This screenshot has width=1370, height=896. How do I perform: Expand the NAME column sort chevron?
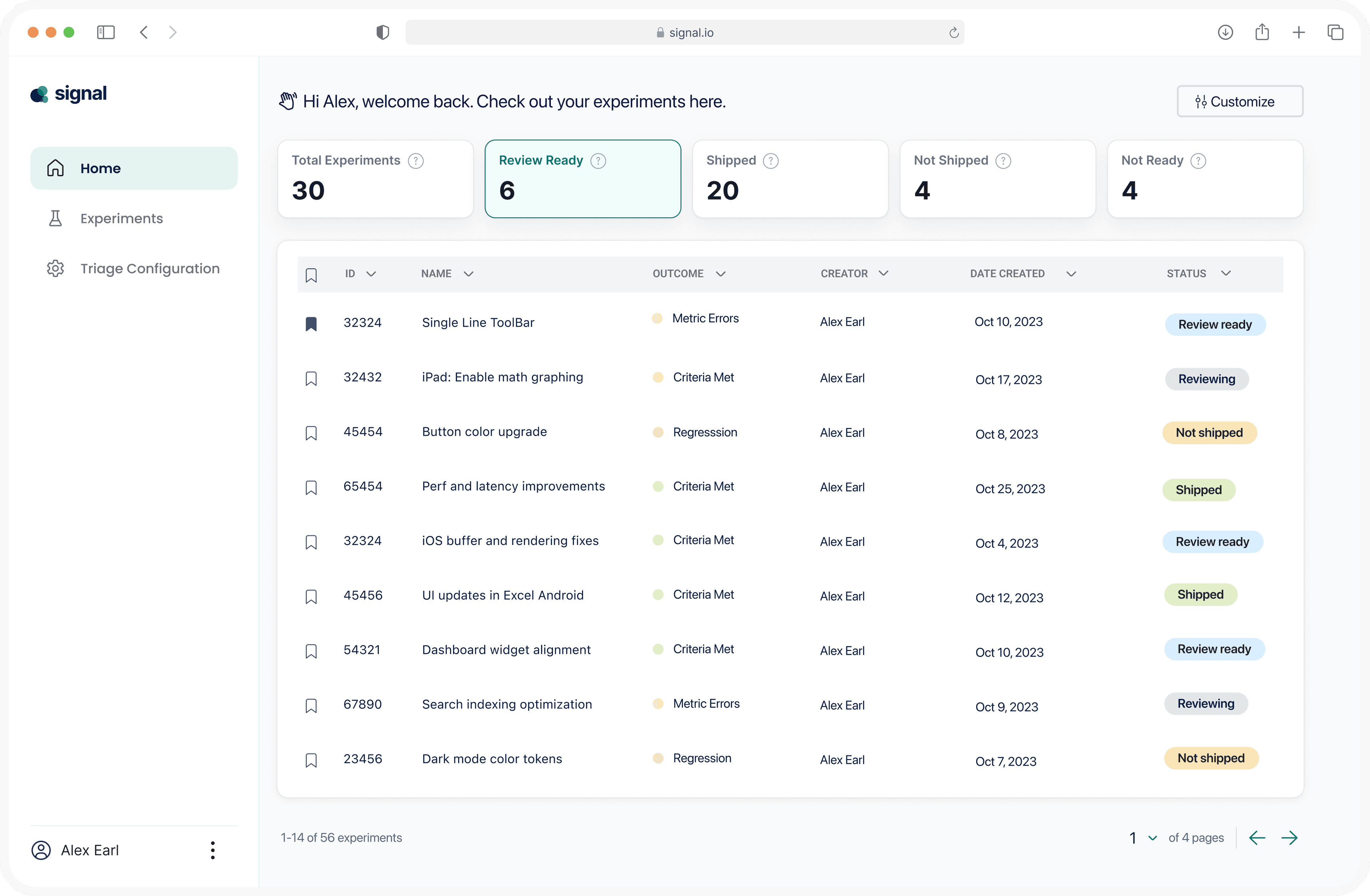(468, 274)
